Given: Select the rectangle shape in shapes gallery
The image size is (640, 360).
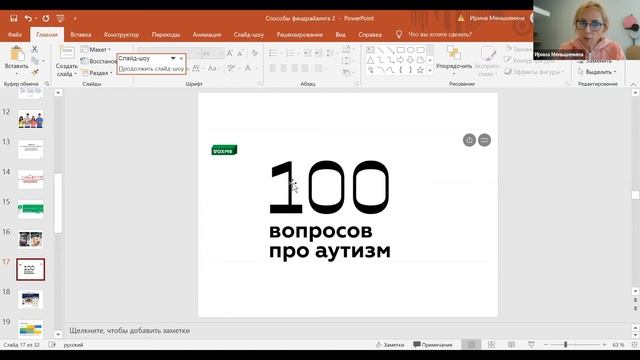Looking at the screenshot, I should tap(400, 50).
